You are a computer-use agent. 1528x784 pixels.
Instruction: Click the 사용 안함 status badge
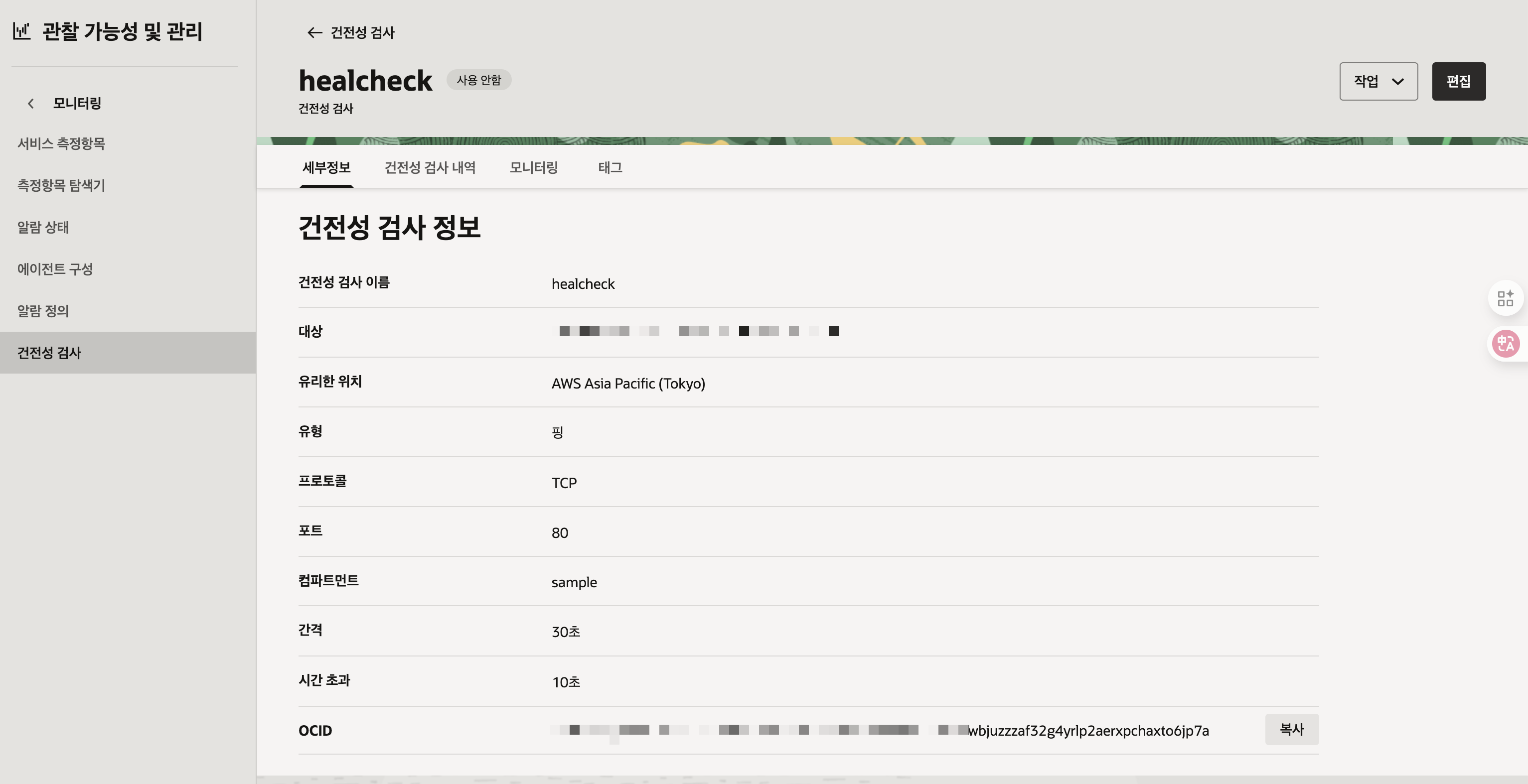[x=478, y=80]
